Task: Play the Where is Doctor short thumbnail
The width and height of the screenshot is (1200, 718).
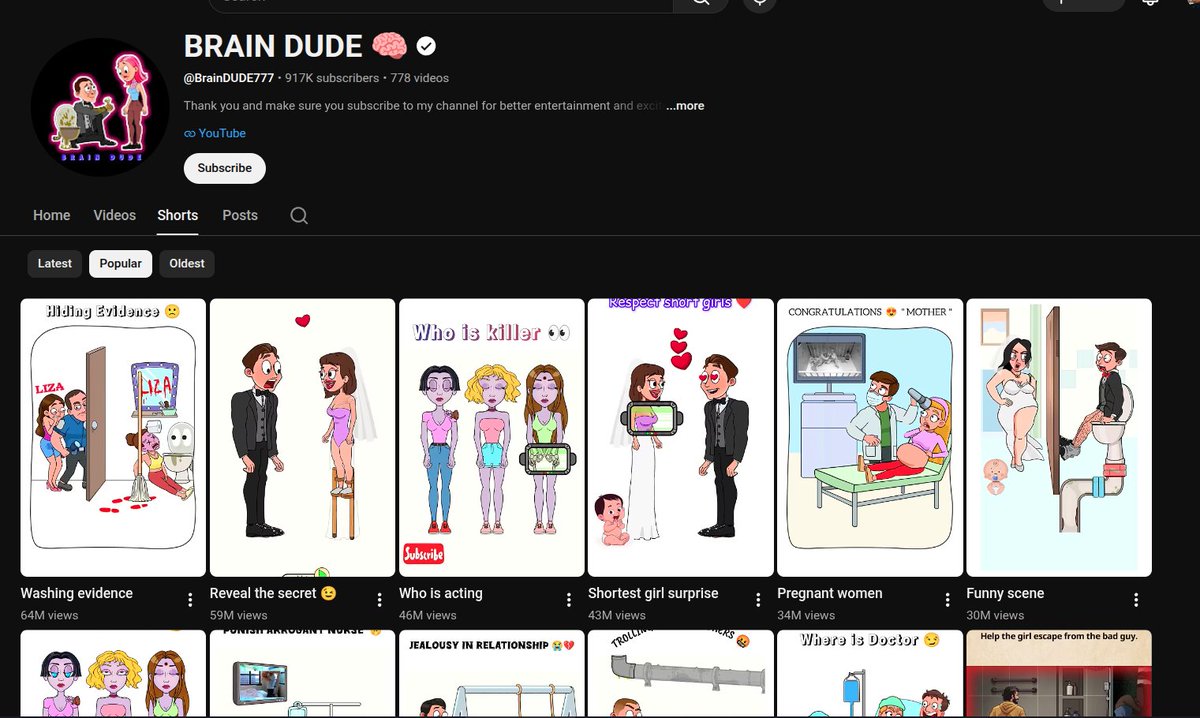Action: [870, 674]
